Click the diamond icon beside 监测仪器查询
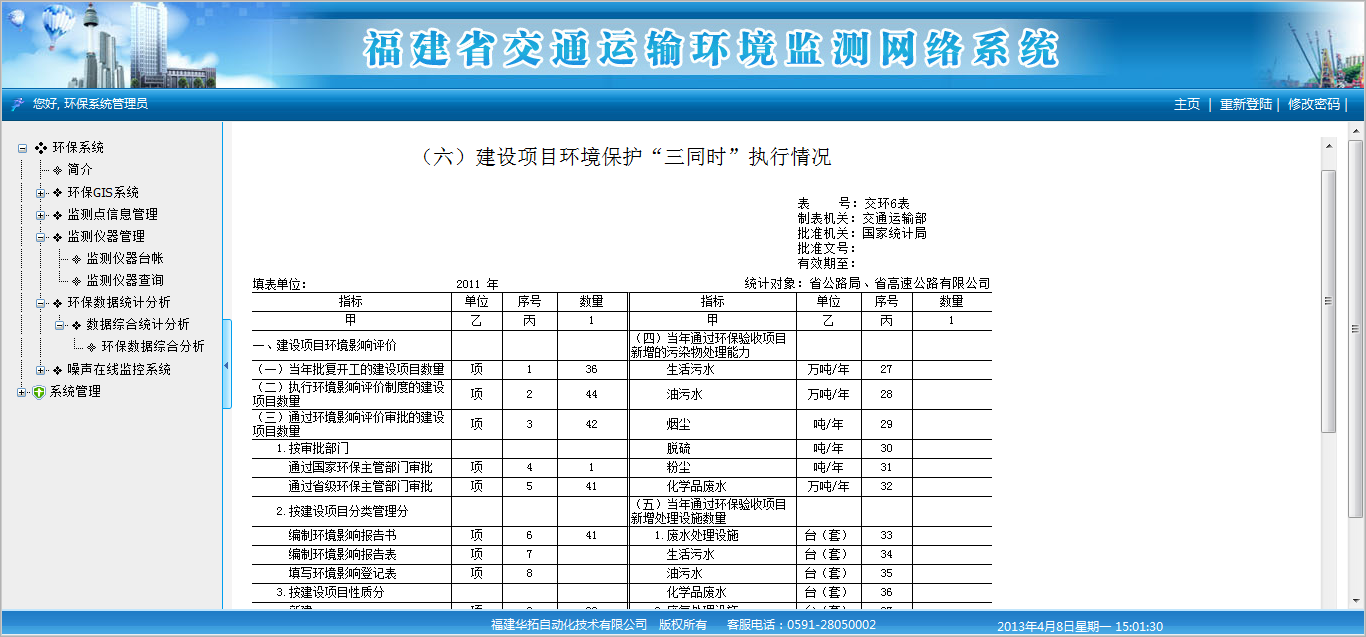The width and height of the screenshot is (1366, 637). coord(77,280)
